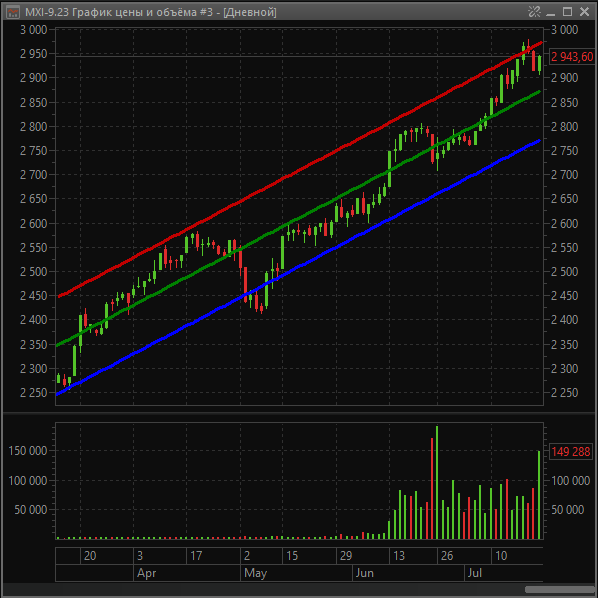
Task: Click the 2 943,60 current price label
Action: (x=572, y=57)
